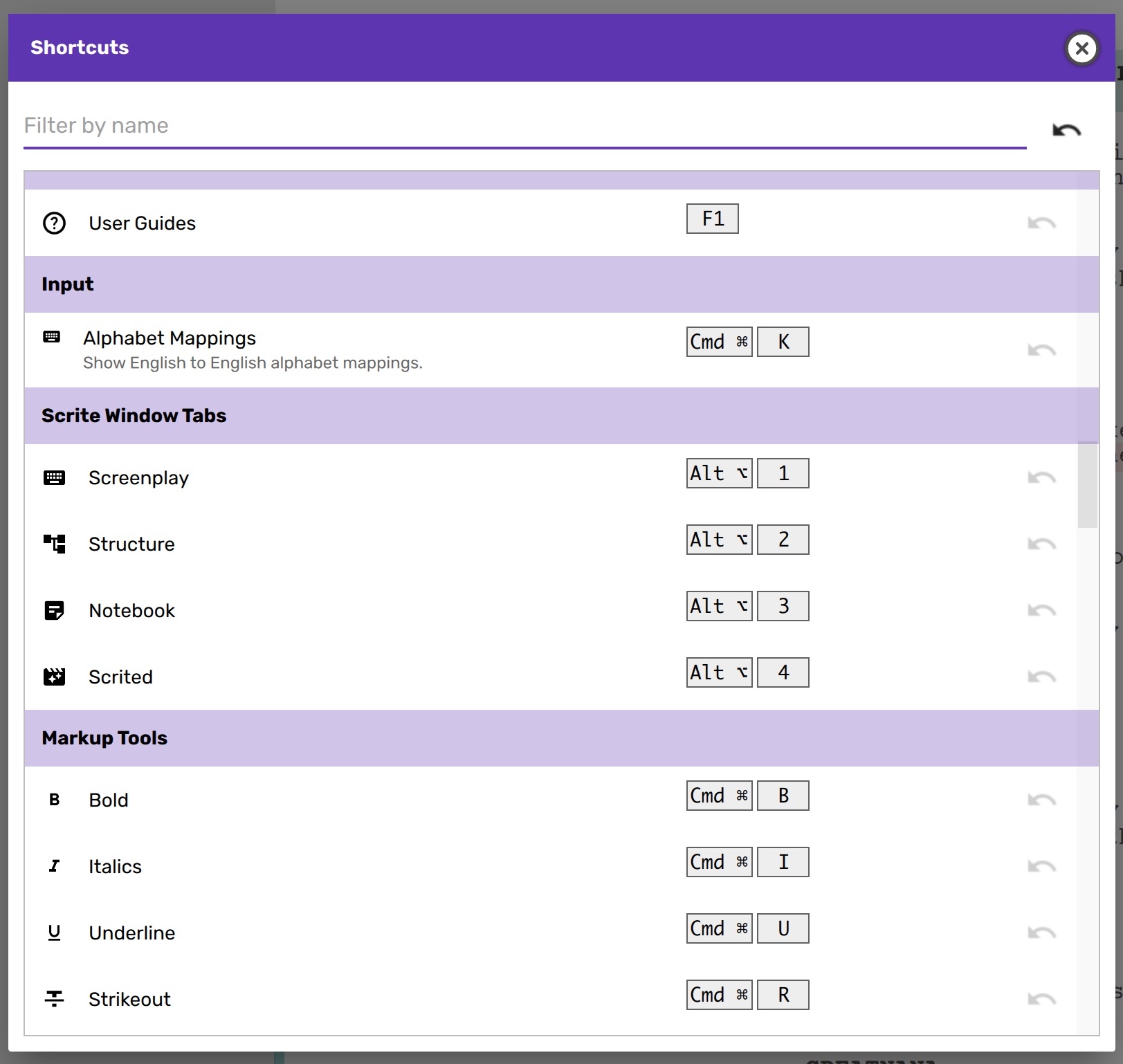Click the Structure tab icon
Viewport: 1123px width, 1064px height.
54,544
